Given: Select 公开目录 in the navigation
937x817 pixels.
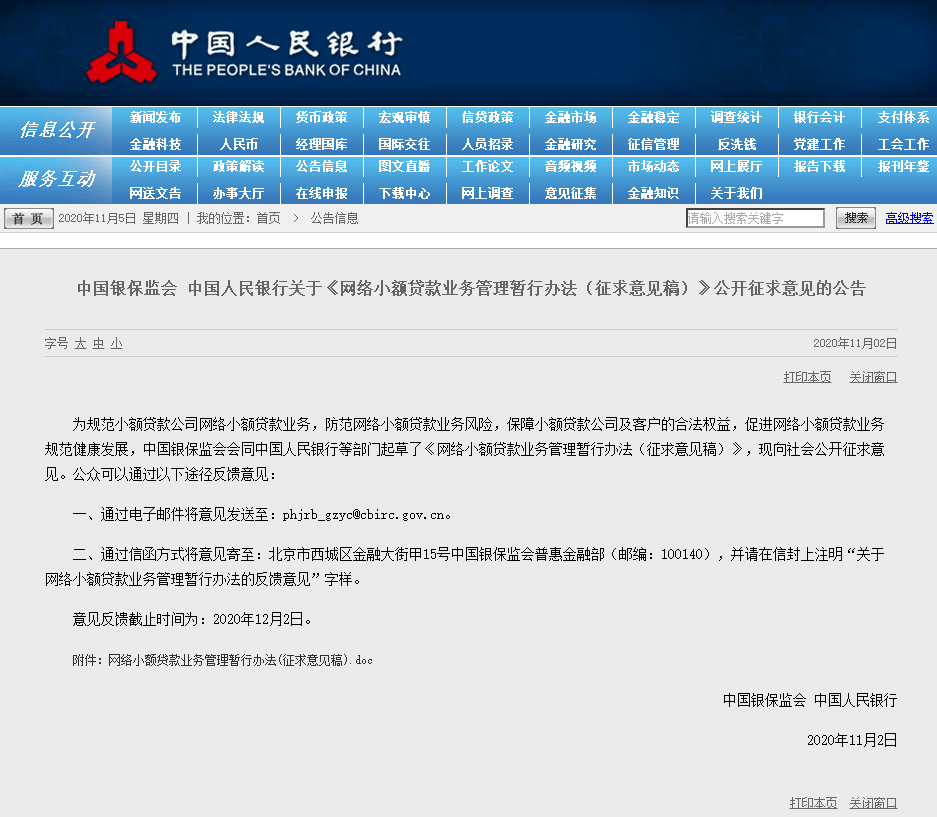Looking at the screenshot, I should (x=155, y=166).
